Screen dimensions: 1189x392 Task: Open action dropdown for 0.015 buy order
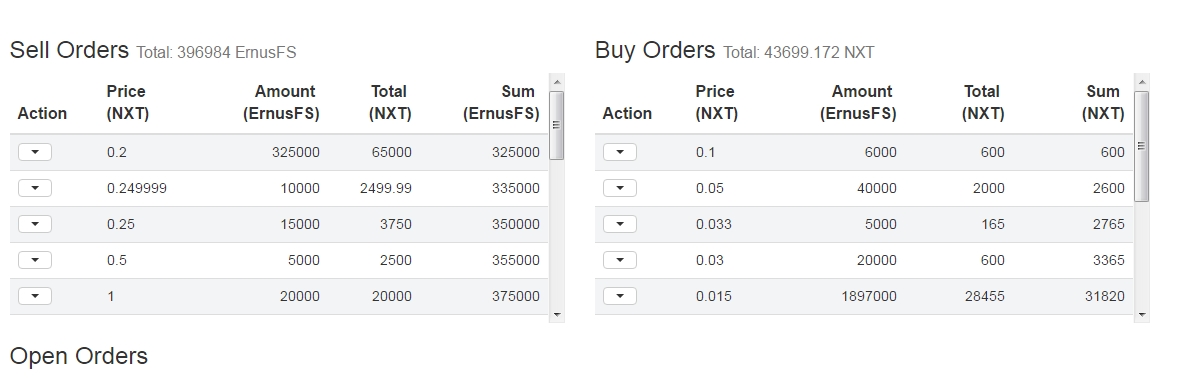coord(620,296)
